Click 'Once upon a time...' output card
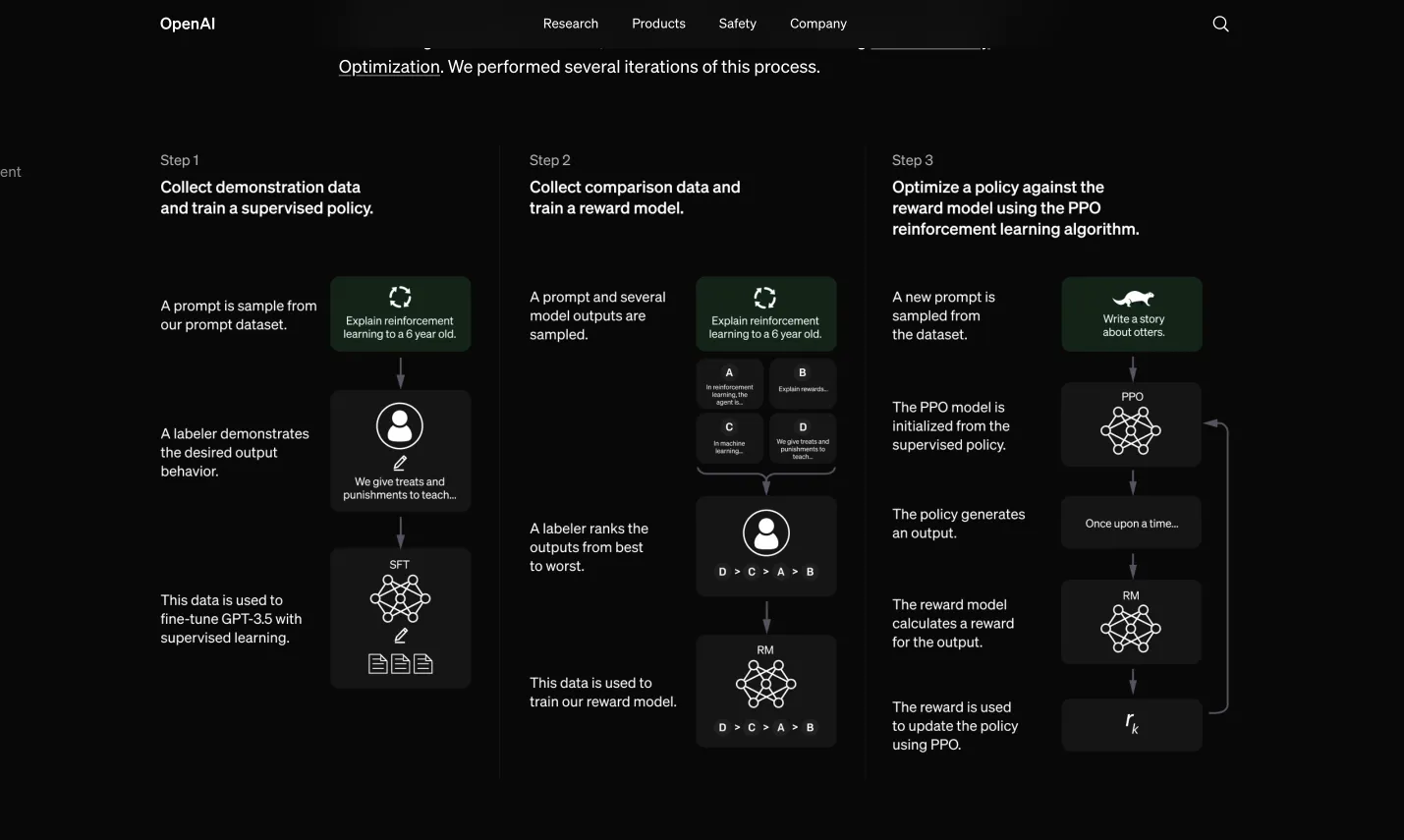Image resolution: width=1404 pixels, height=840 pixels. click(x=1132, y=524)
